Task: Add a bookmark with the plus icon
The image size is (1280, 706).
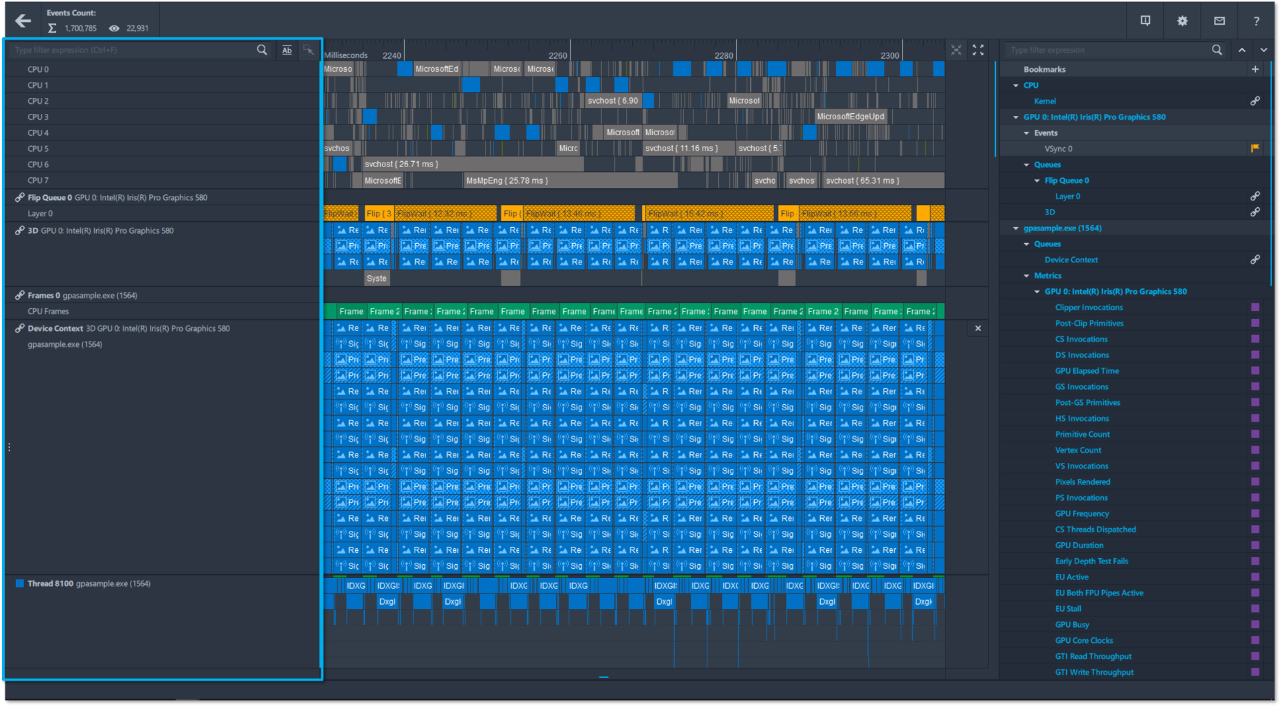Action: coord(1255,69)
